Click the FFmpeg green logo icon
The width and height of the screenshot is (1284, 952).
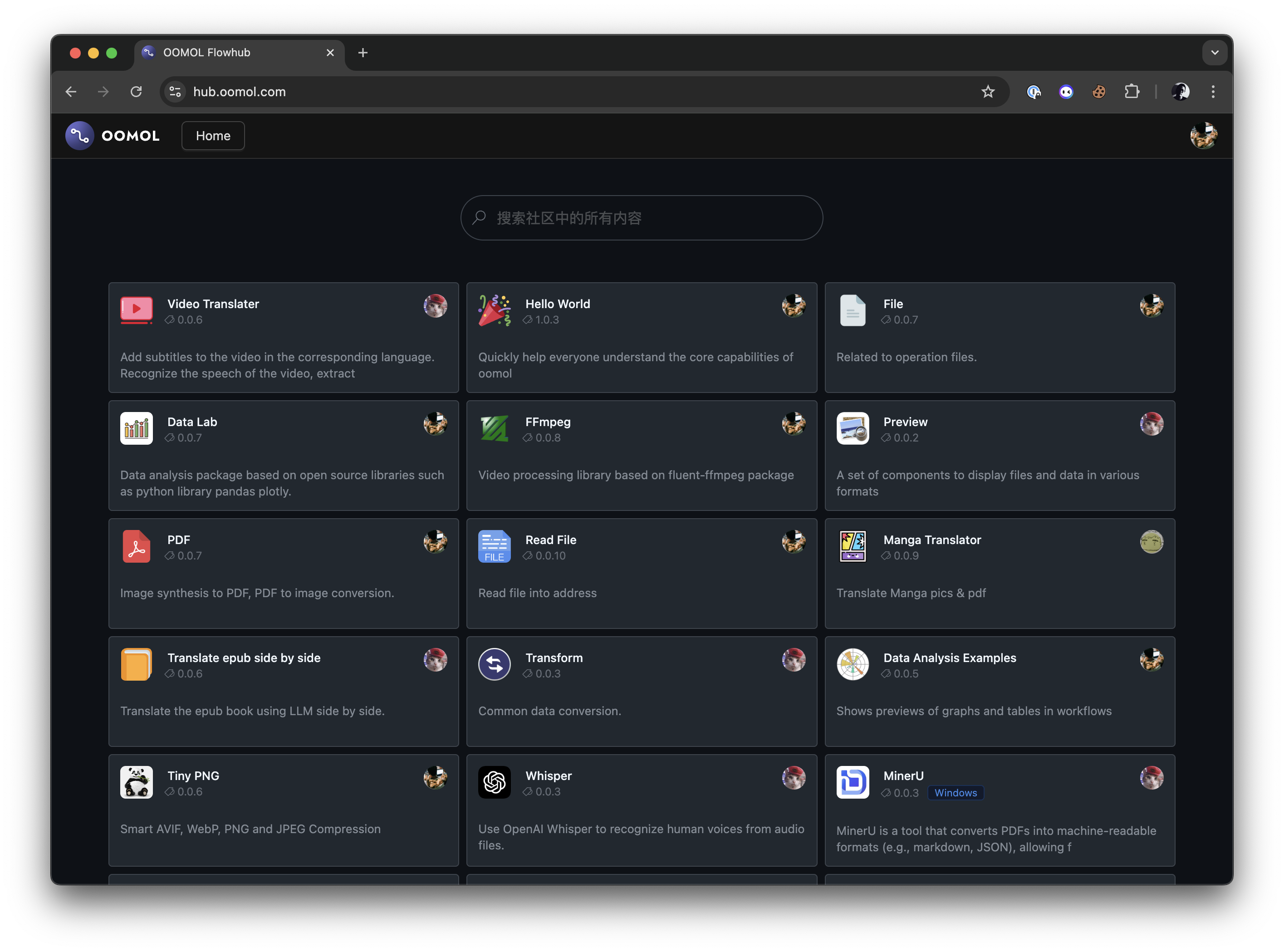(x=494, y=429)
